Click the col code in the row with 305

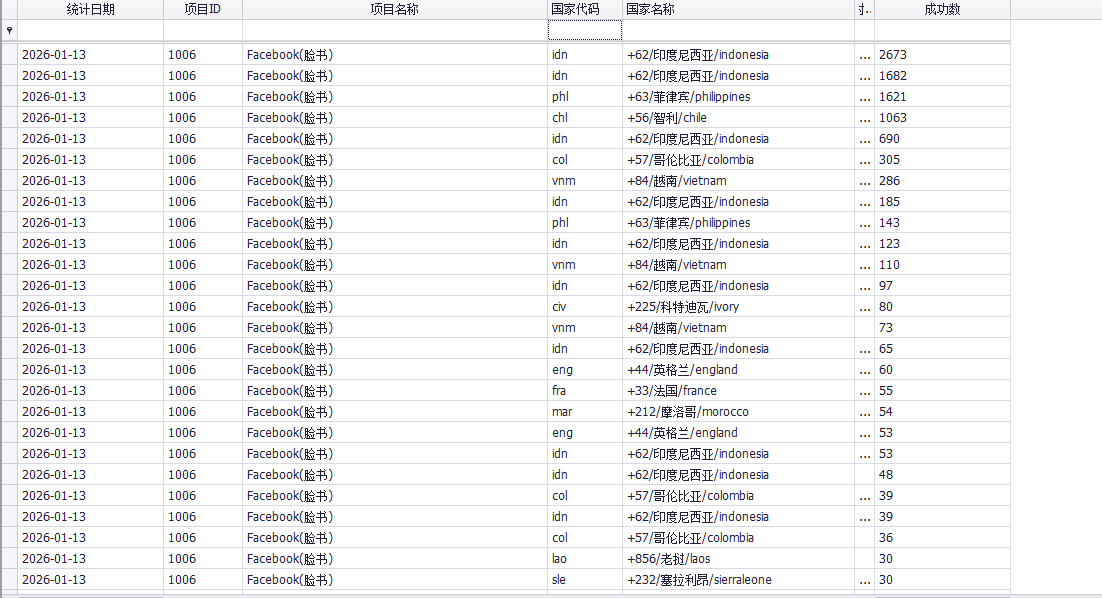coord(585,160)
